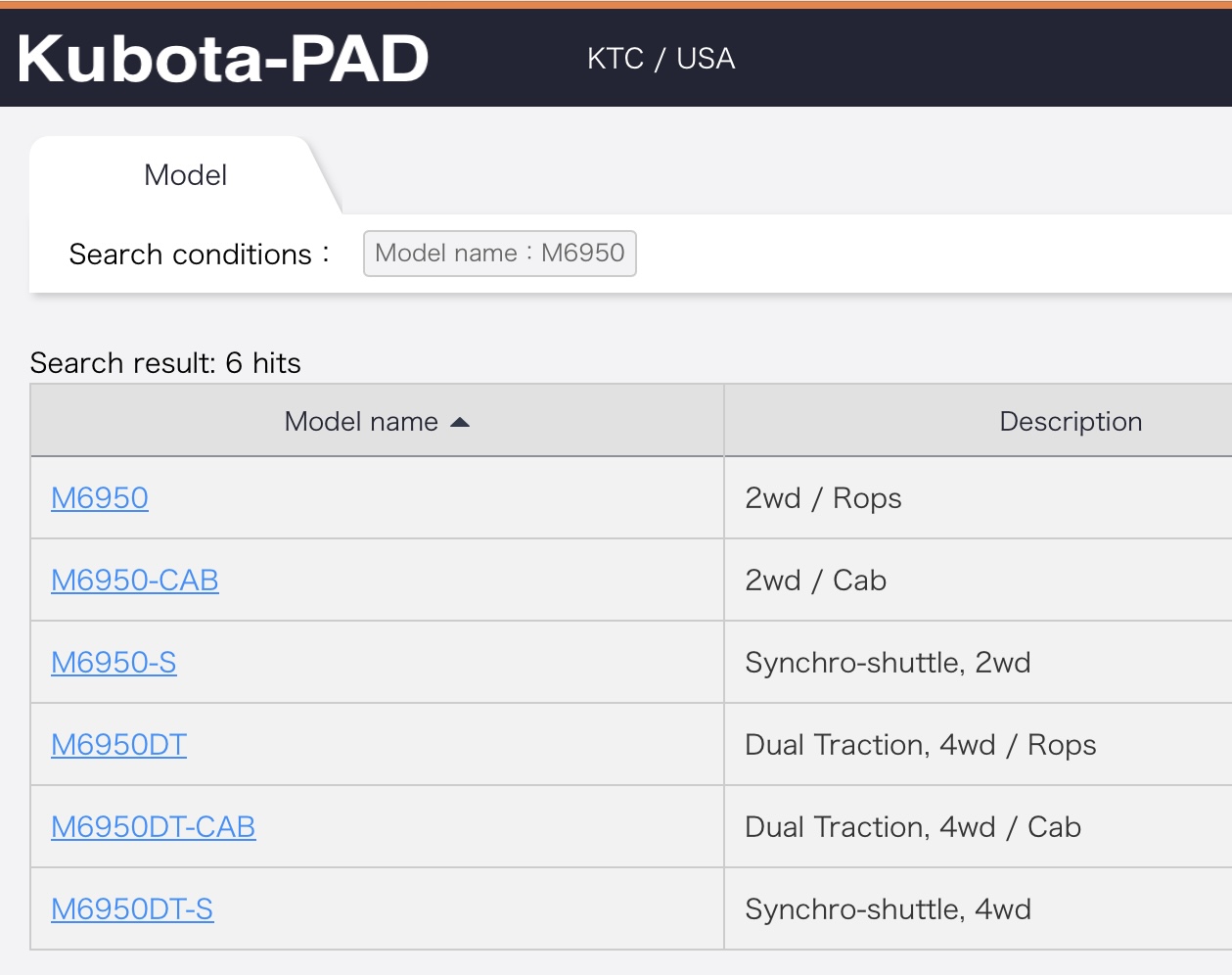Open the M6950-S model link
Image resolution: width=1232 pixels, height=975 pixels.
[114, 663]
